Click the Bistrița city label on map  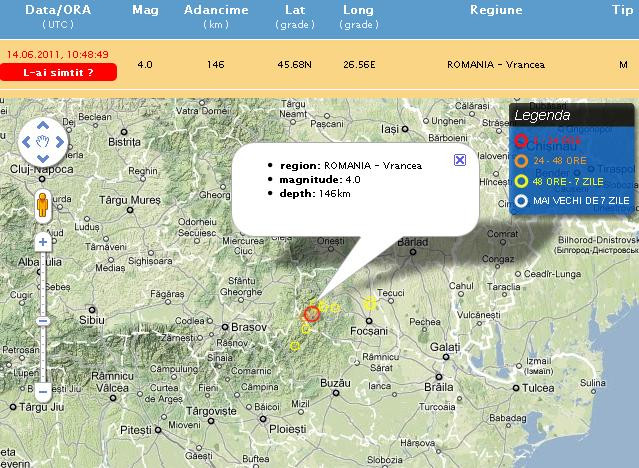tap(124, 142)
